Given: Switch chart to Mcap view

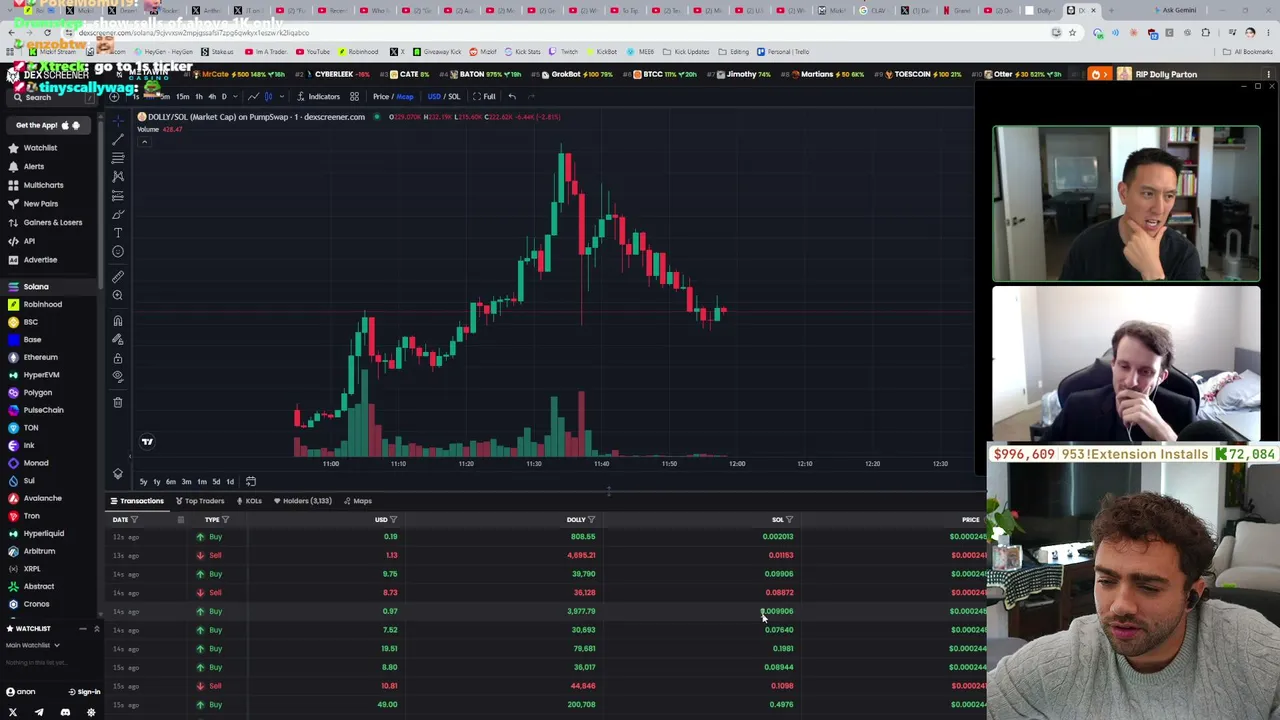Looking at the screenshot, I should tap(405, 97).
